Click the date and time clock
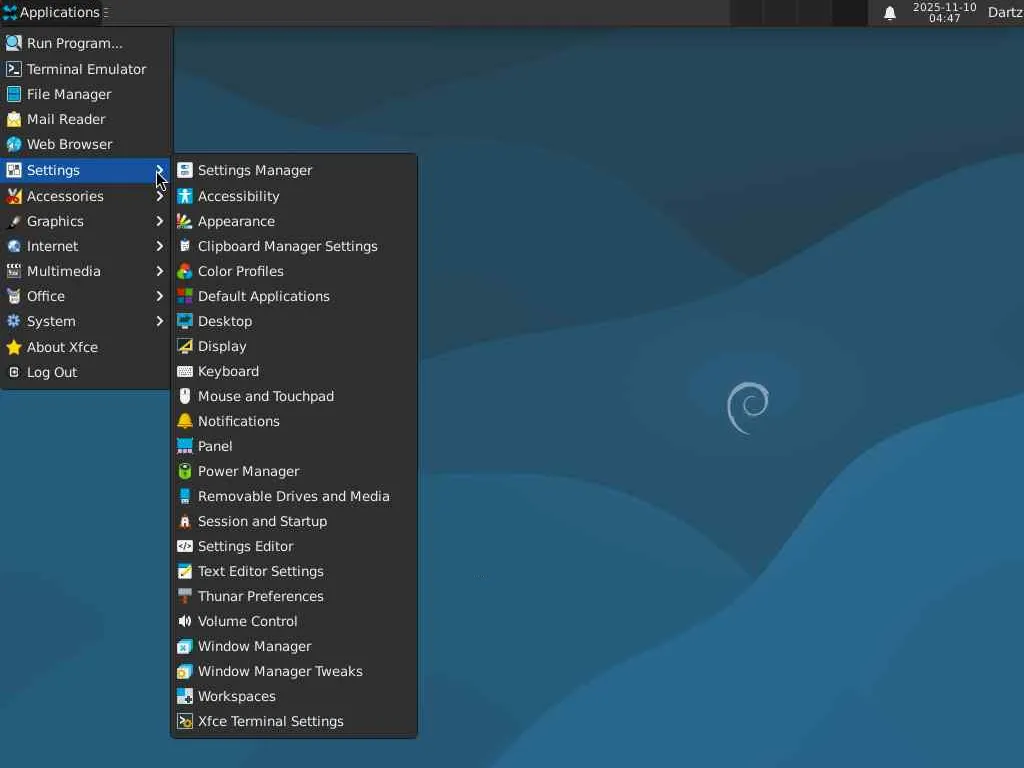This screenshot has height=768, width=1024. pyautogui.click(x=944, y=12)
